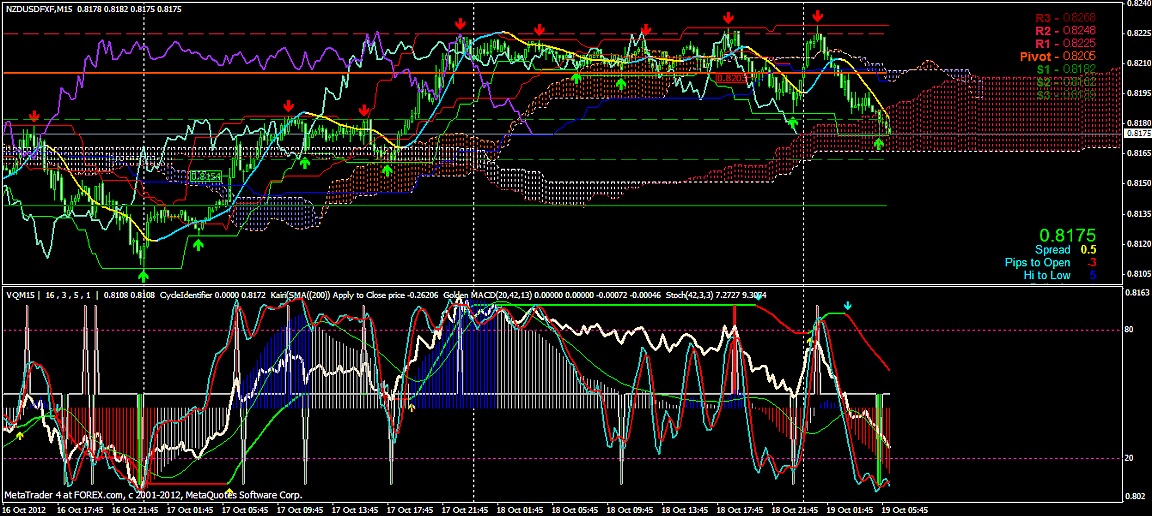The width and height of the screenshot is (1152, 516).
Task: Click the rightmost green up arrow signal
Action: 878,144
